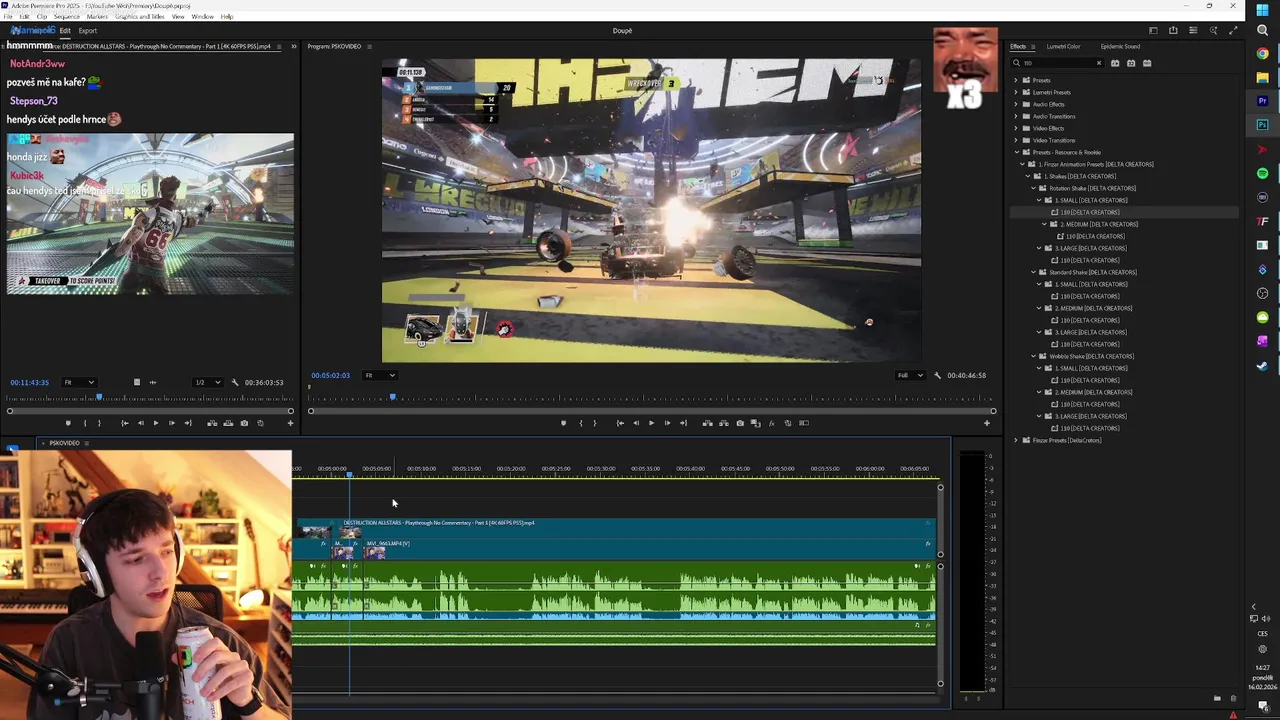The height and width of the screenshot is (720, 1280).
Task: Go to In point in Source monitor
Action: (x=125, y=423)
